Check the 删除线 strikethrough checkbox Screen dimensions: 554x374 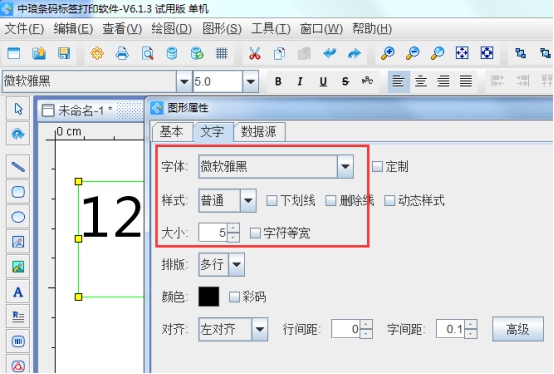pyautogui.click(x=330, y=201)
